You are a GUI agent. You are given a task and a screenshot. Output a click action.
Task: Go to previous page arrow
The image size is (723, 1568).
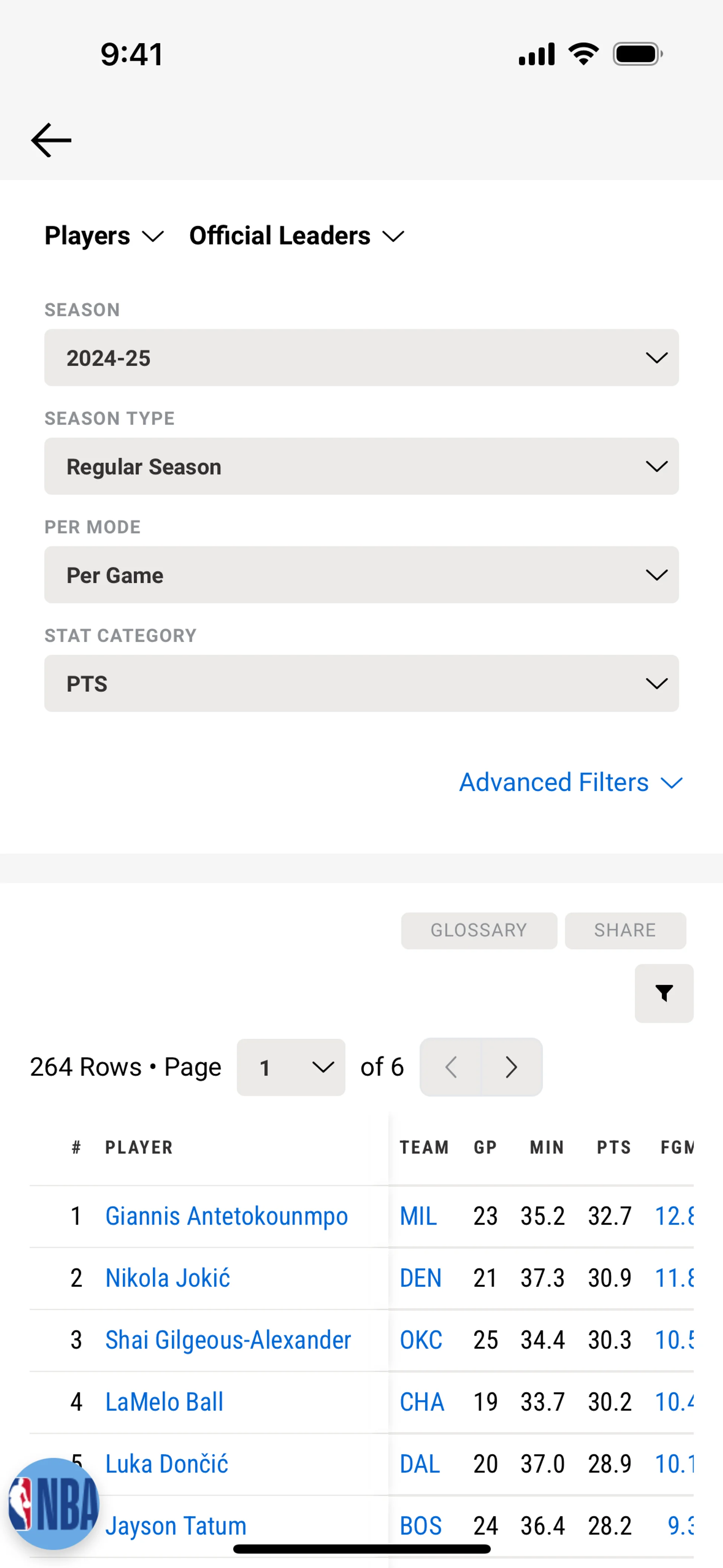[x=451, y=1067]
